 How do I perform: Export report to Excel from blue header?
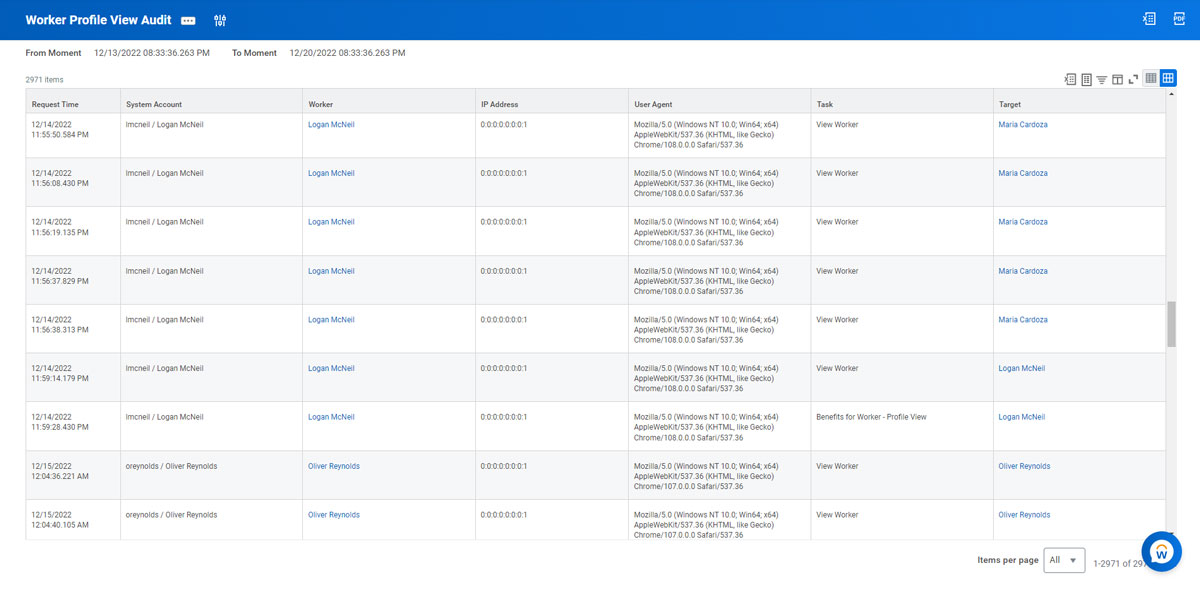tap(1149, 19)
